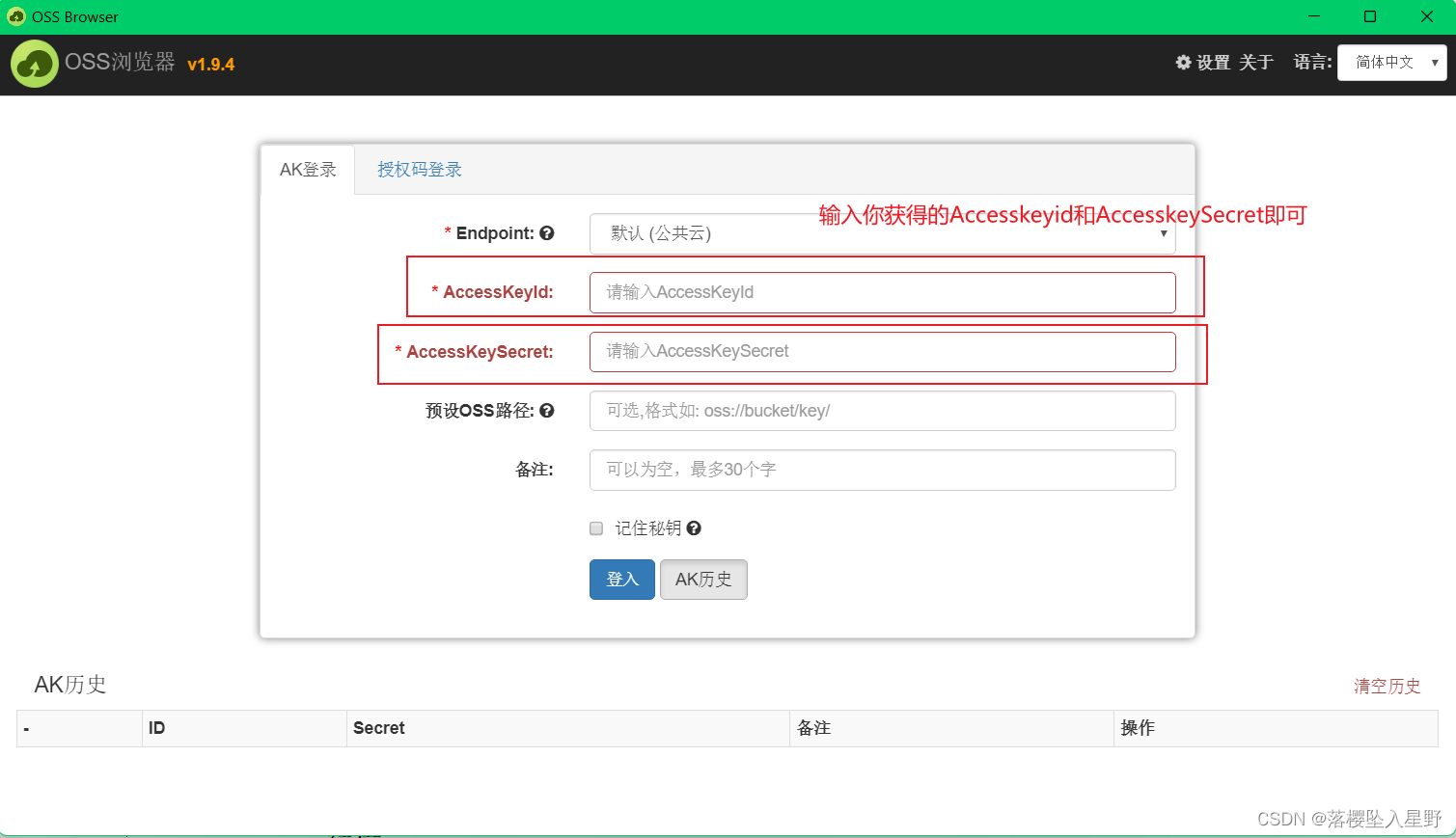Enable the 记住秘钥 checkbox
The image size is (1456, 838).
[595, 527]
